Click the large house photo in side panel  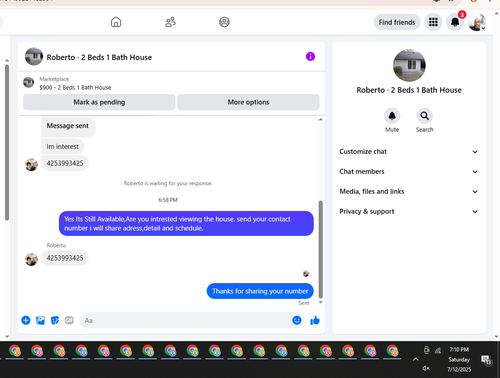[409, 65]
